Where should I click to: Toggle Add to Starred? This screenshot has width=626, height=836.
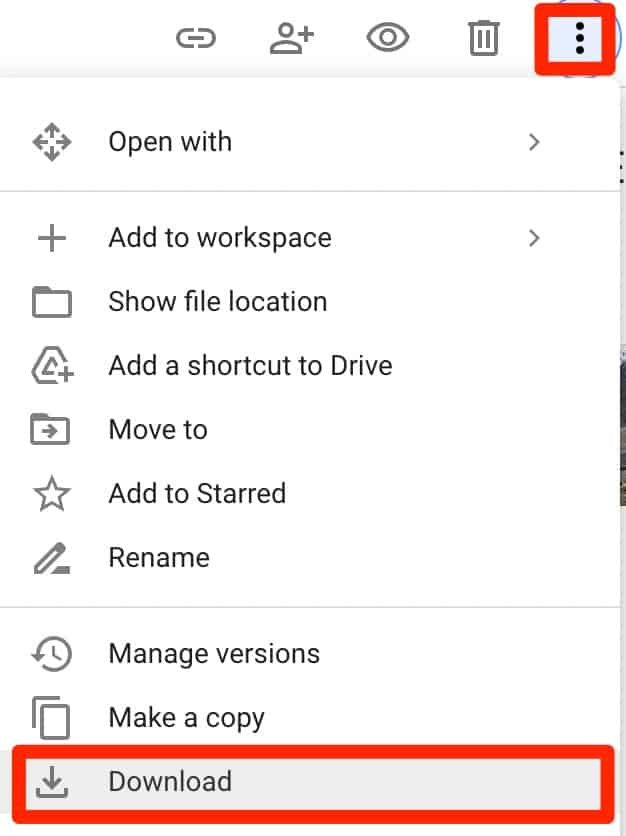point(196,493)
